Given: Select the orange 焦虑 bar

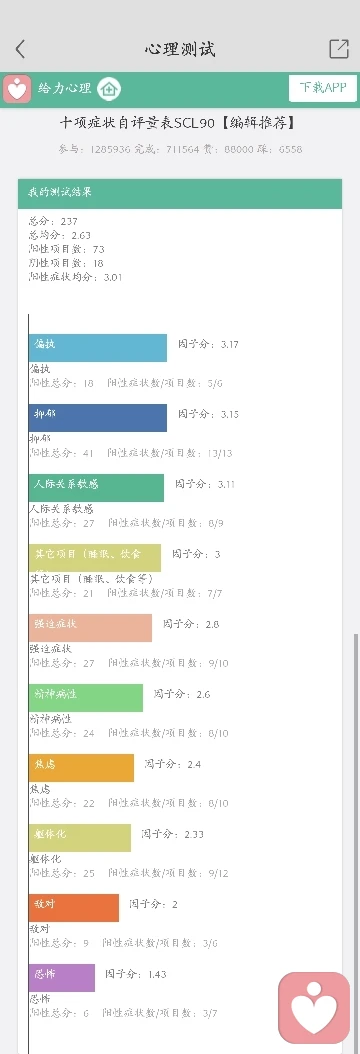Looking at the screenshot, I should (x=81, y=768).
